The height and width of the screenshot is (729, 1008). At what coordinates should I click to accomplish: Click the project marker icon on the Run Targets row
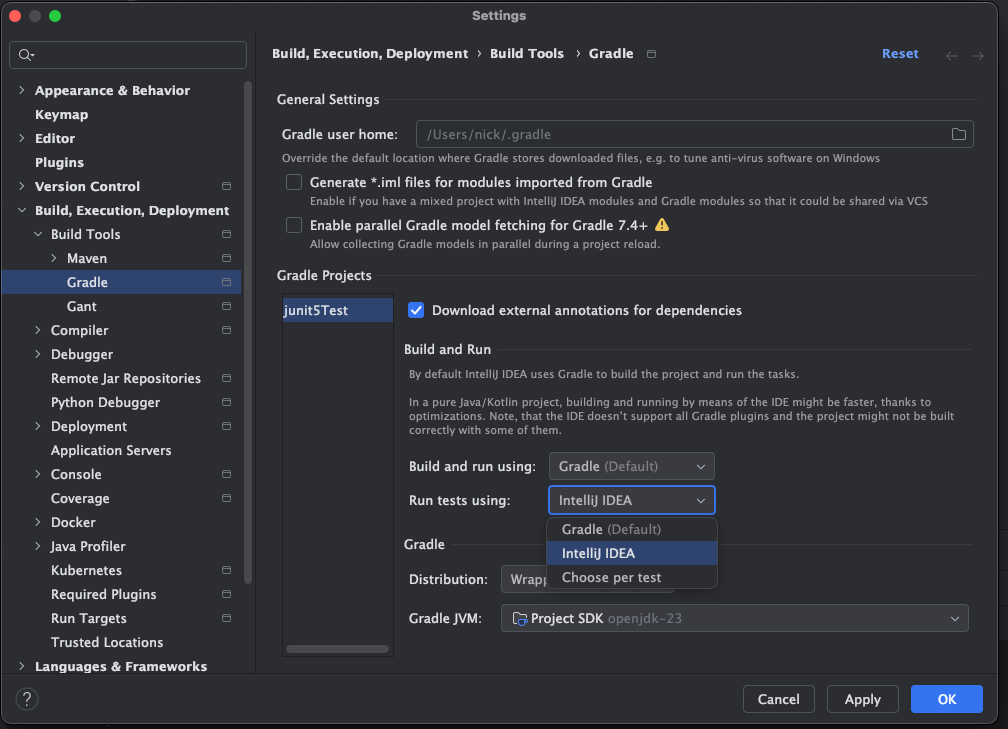click(226, 618)
